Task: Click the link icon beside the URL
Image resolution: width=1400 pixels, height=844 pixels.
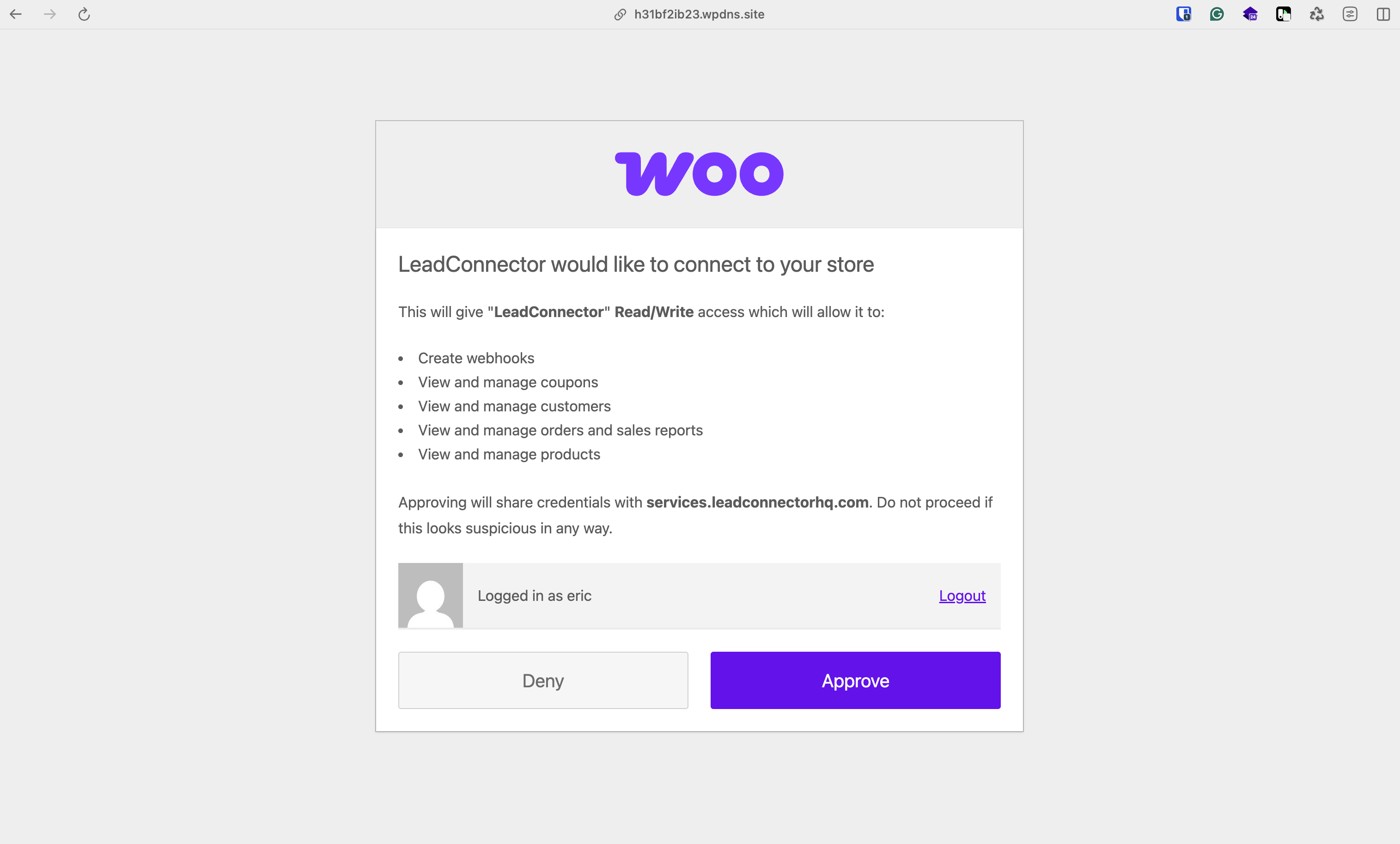Action: tap(620, 15)
